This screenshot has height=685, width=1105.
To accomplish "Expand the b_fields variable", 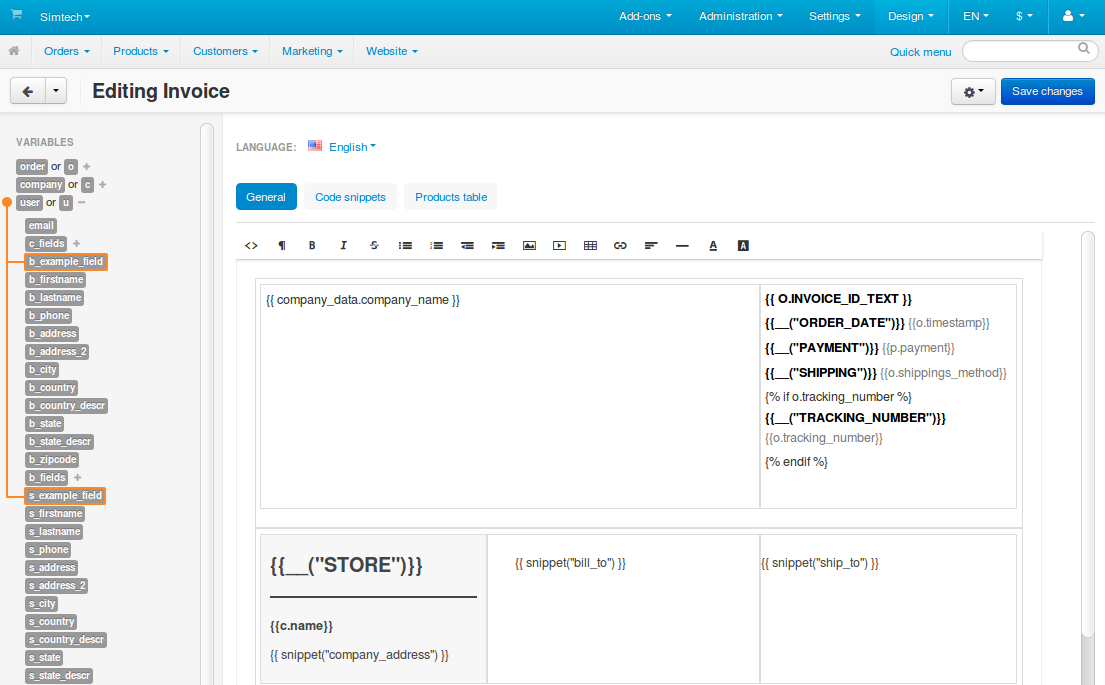I will click(x=78, y=477).
